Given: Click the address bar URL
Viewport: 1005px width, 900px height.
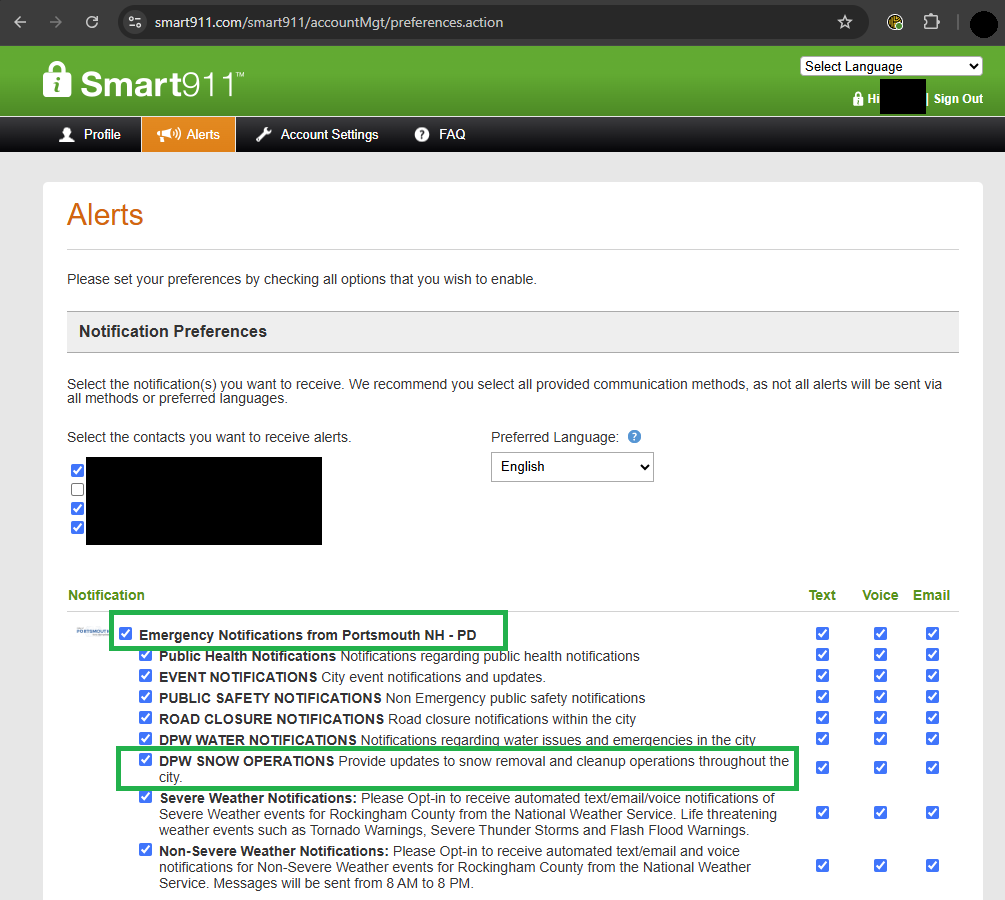Looking at the screenshot, I should point(329,22).
